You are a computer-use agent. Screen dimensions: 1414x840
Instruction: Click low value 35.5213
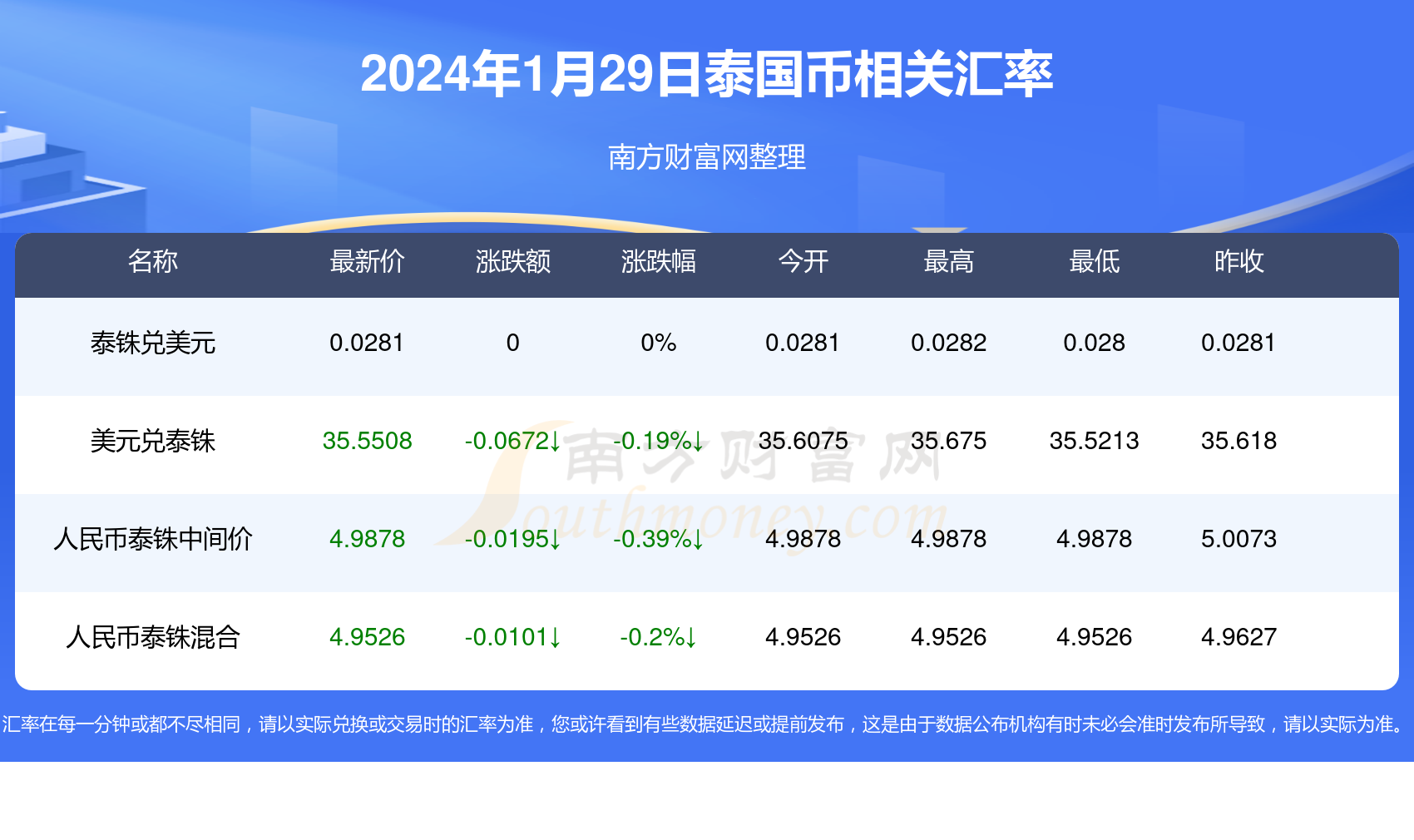point(1095,441)
